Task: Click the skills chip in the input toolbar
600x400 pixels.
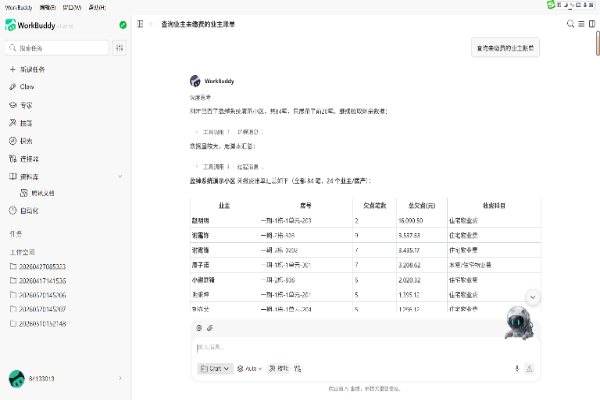Action: click(x=278, y=369)
